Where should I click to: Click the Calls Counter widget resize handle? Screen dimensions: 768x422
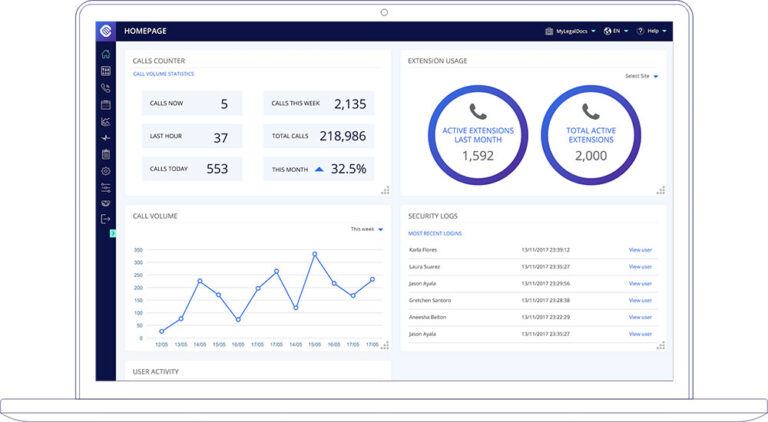point(385,190)
